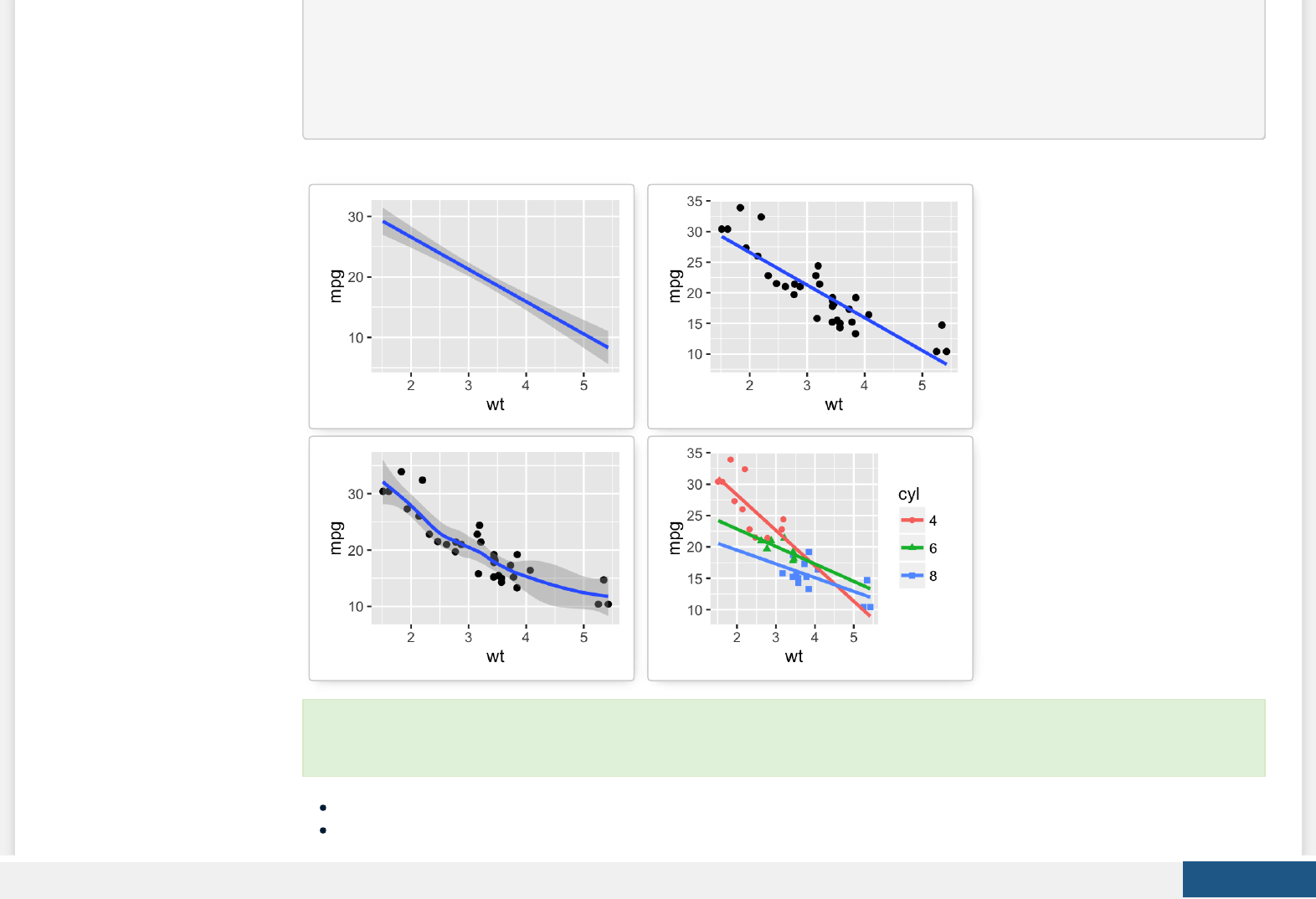Open the scatter plot with straight regression line
This screenshot has height=899, width=1316.
pos(810,306)
